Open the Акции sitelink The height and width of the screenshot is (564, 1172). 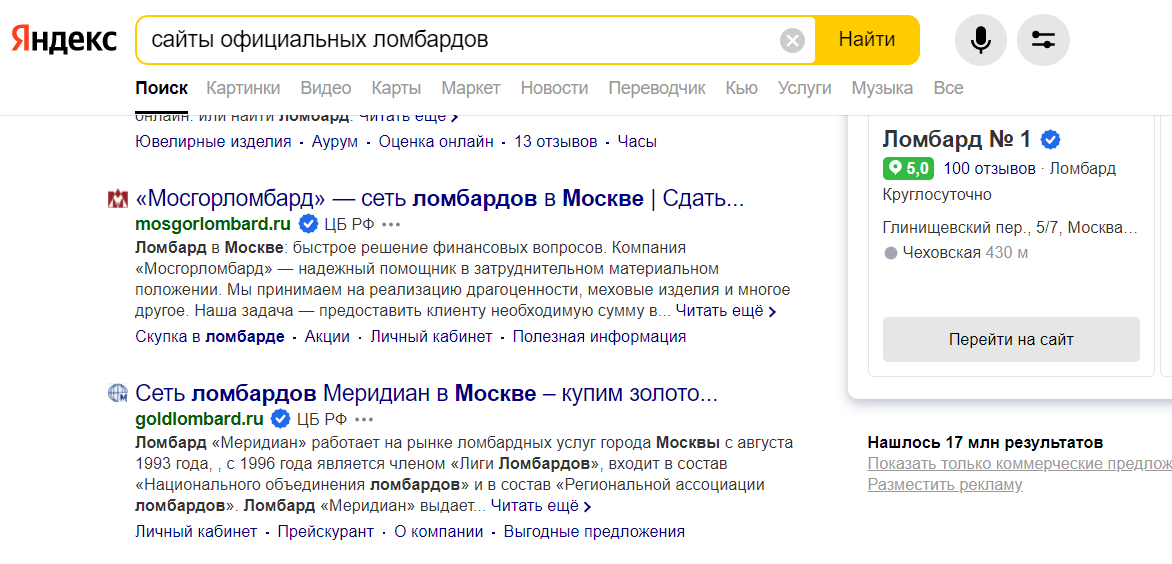(x=327, y=337)
